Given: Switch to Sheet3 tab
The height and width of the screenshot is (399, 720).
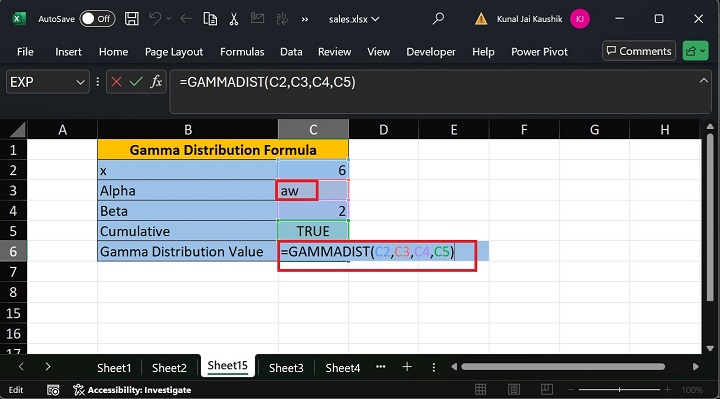Looking at the screenshot, I should pos(286,368).
